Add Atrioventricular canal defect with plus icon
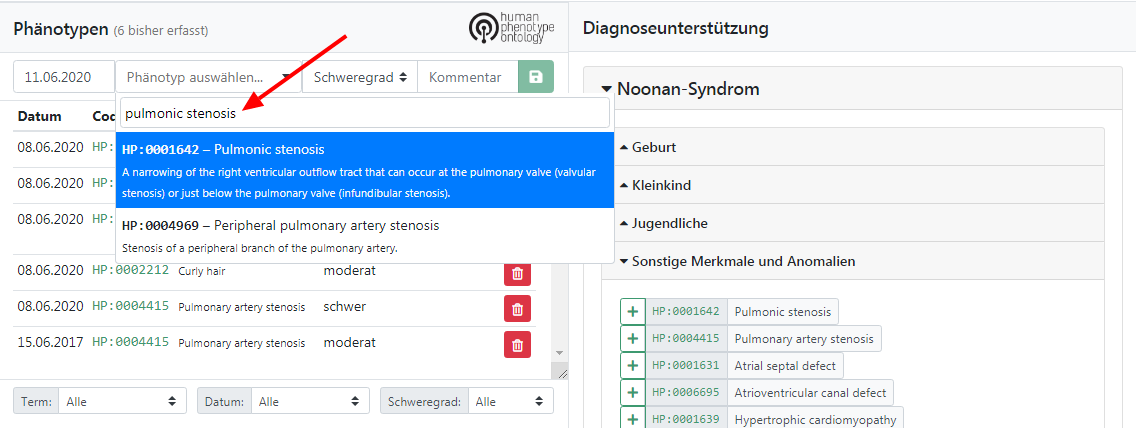 click(x=632, y=393)
